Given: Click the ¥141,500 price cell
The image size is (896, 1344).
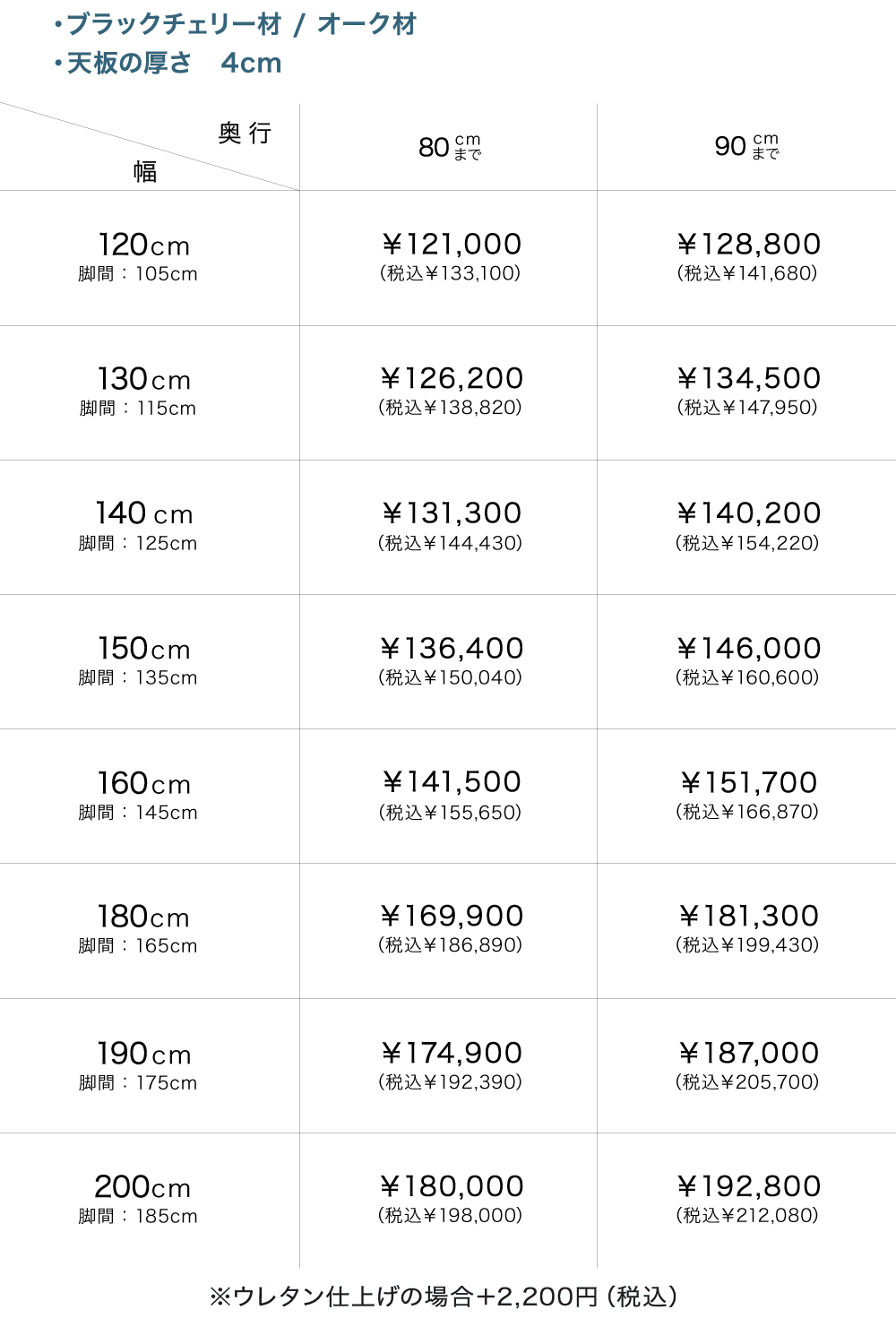Looking at the screenshot, I should click(x=451, y=782).
